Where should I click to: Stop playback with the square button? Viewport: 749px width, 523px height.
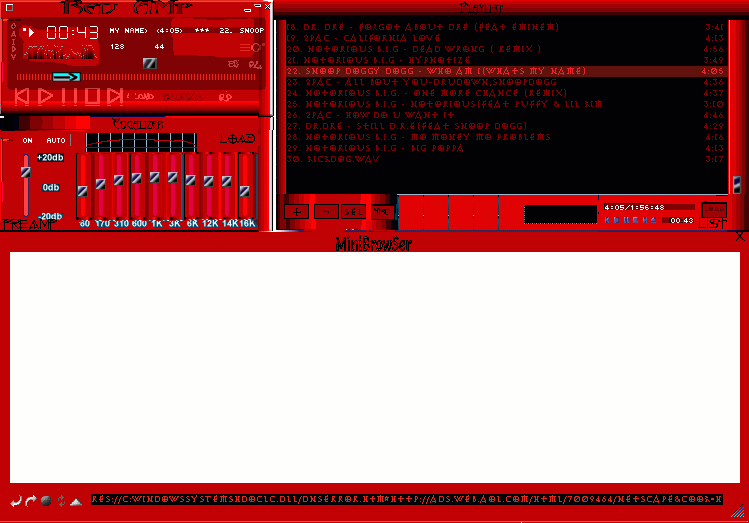(x=92, y=96)
